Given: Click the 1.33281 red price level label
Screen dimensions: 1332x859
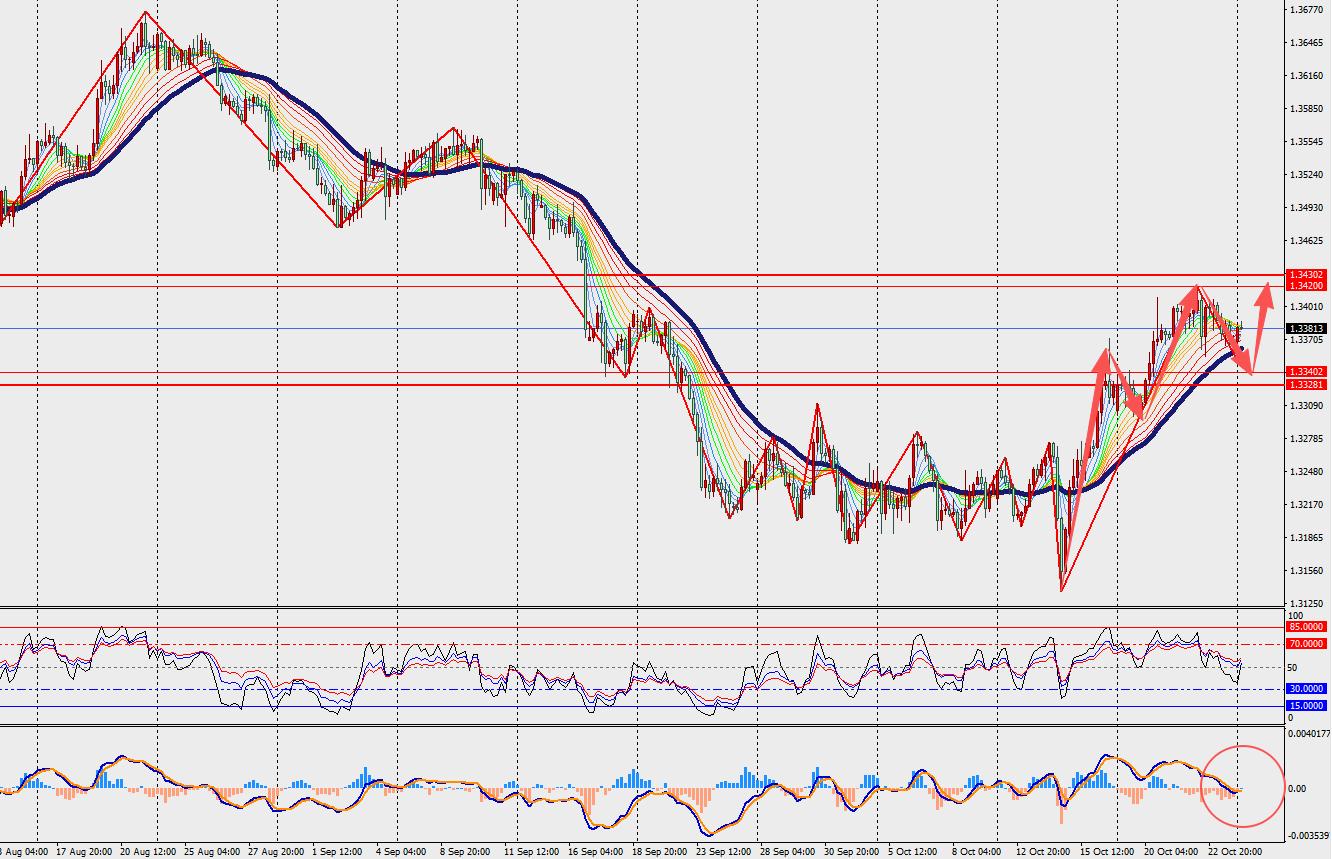Looking at the screenshot, I should click(1307, 384).
